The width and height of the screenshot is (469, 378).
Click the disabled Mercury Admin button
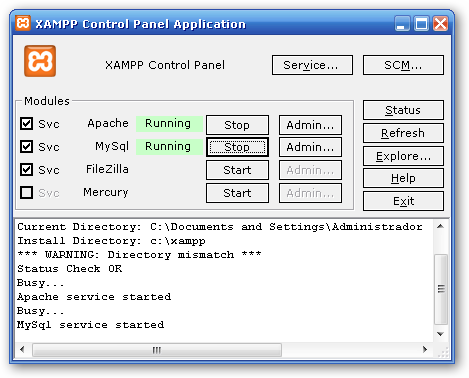tap(310, 193)
